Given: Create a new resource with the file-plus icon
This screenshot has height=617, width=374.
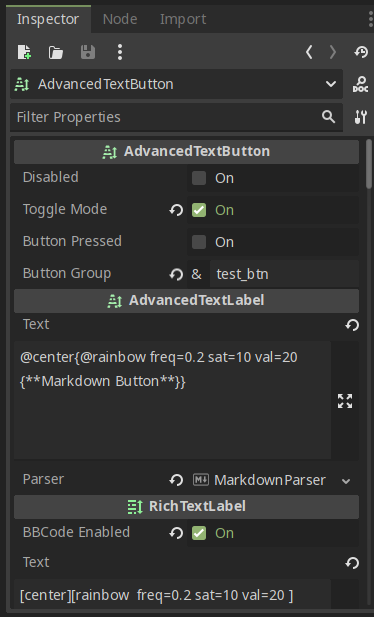Looking at the screenshot, I should [x=24, y=52].
